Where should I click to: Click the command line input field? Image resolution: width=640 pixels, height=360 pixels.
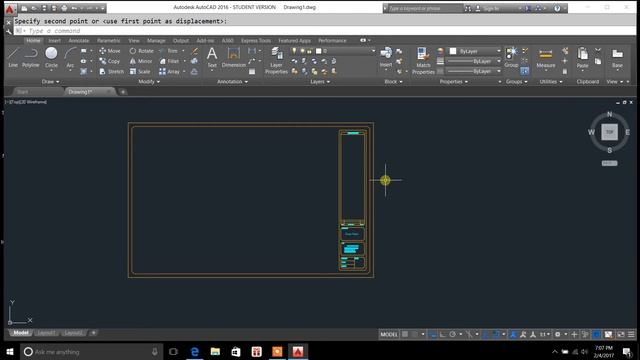point(325,31)
